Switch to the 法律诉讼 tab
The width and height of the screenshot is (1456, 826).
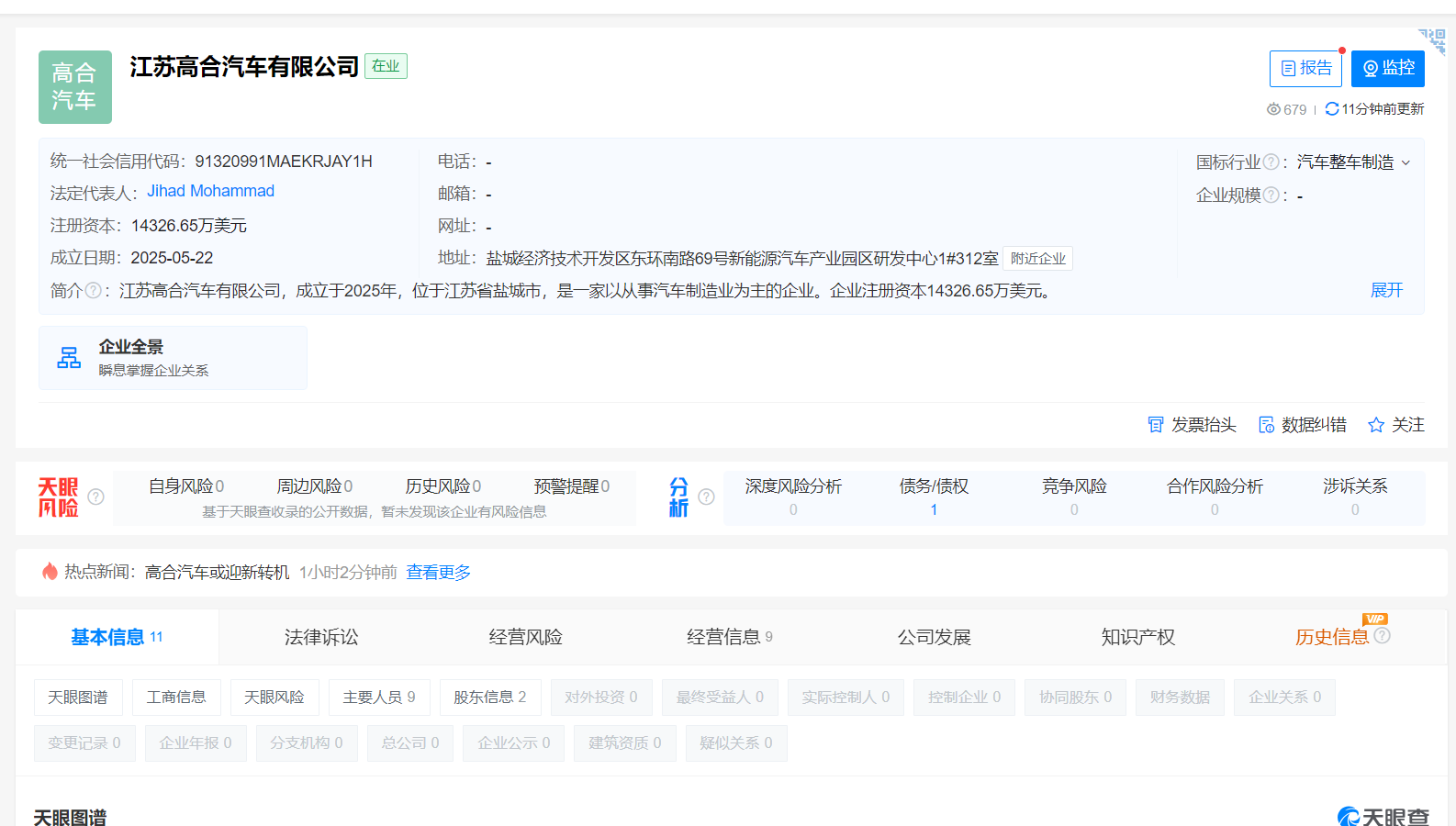[320, 637]
